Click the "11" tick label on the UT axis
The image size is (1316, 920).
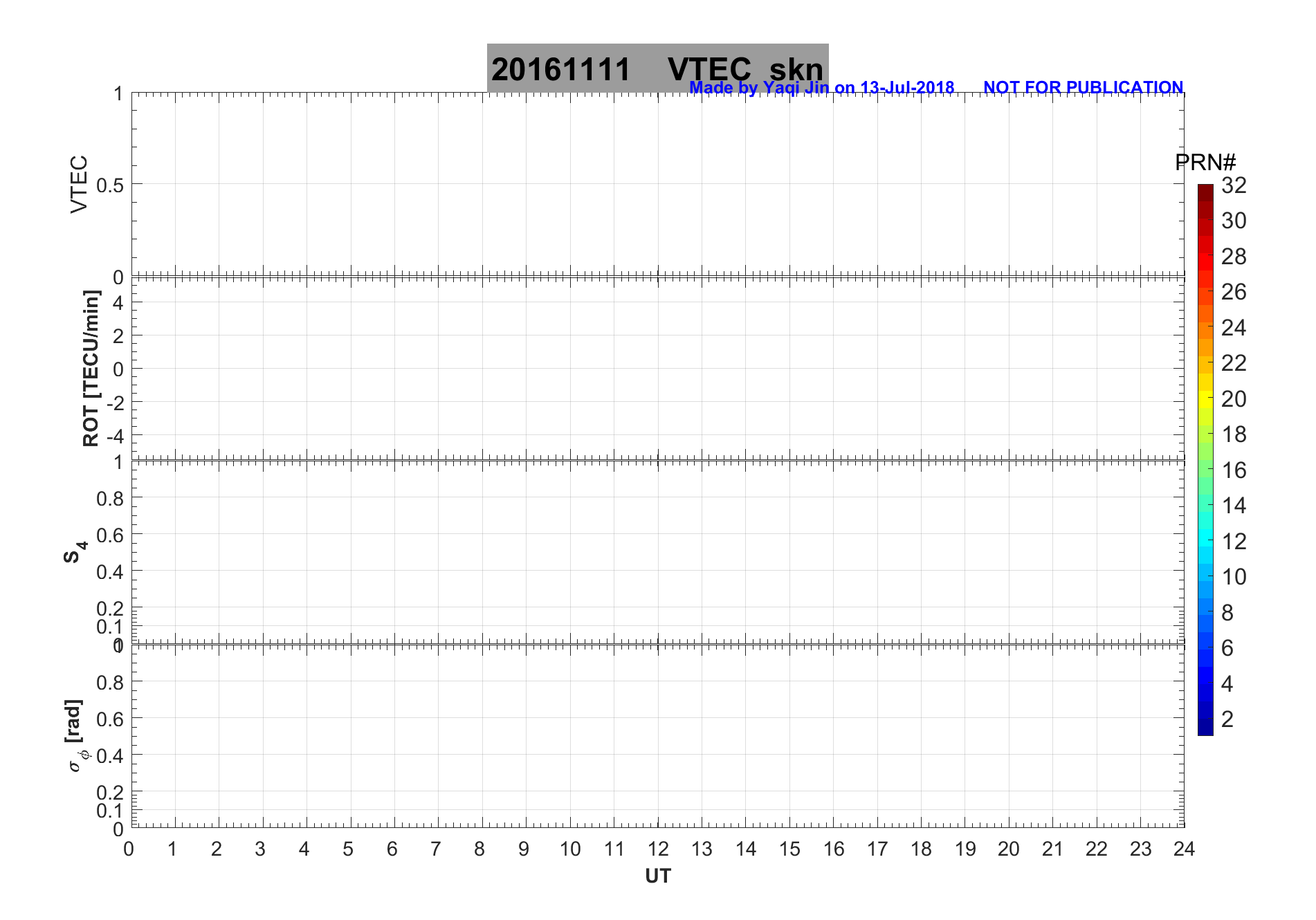tap(614, 849)
